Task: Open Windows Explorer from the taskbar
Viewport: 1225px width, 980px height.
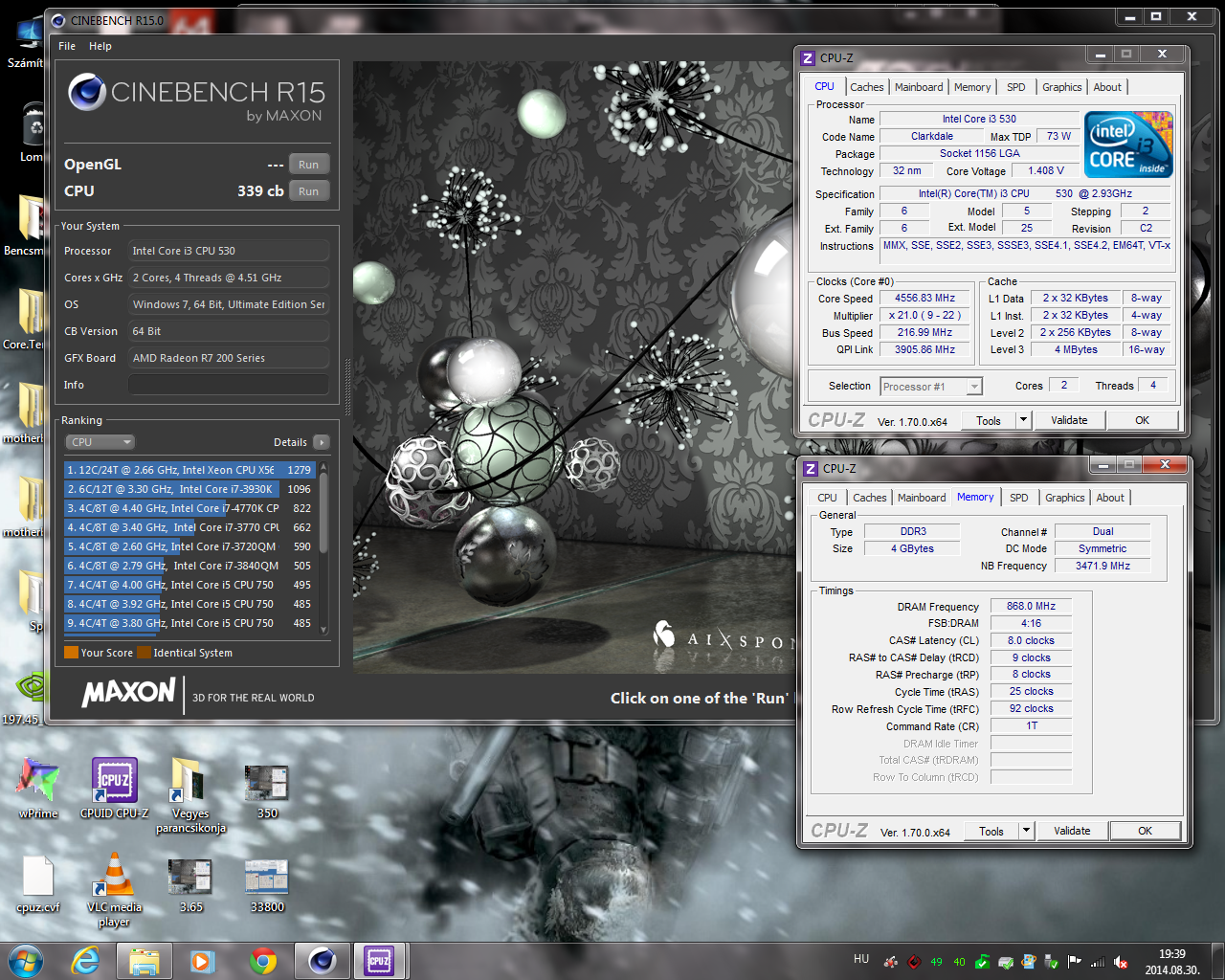Action: [x=144, y=961]
